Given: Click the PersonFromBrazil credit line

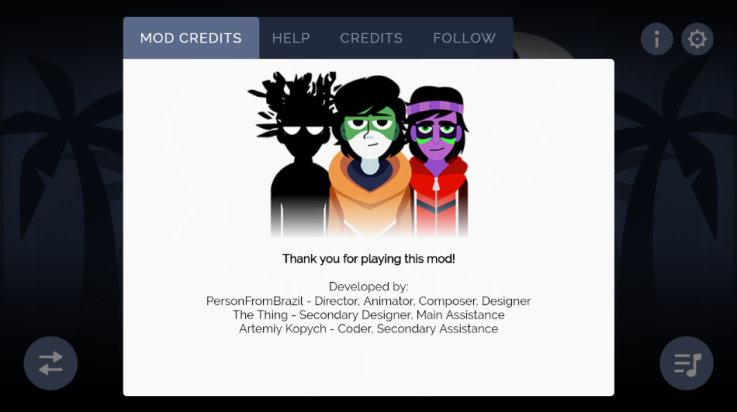Looking at the screenshot, I should click(368, 301).
